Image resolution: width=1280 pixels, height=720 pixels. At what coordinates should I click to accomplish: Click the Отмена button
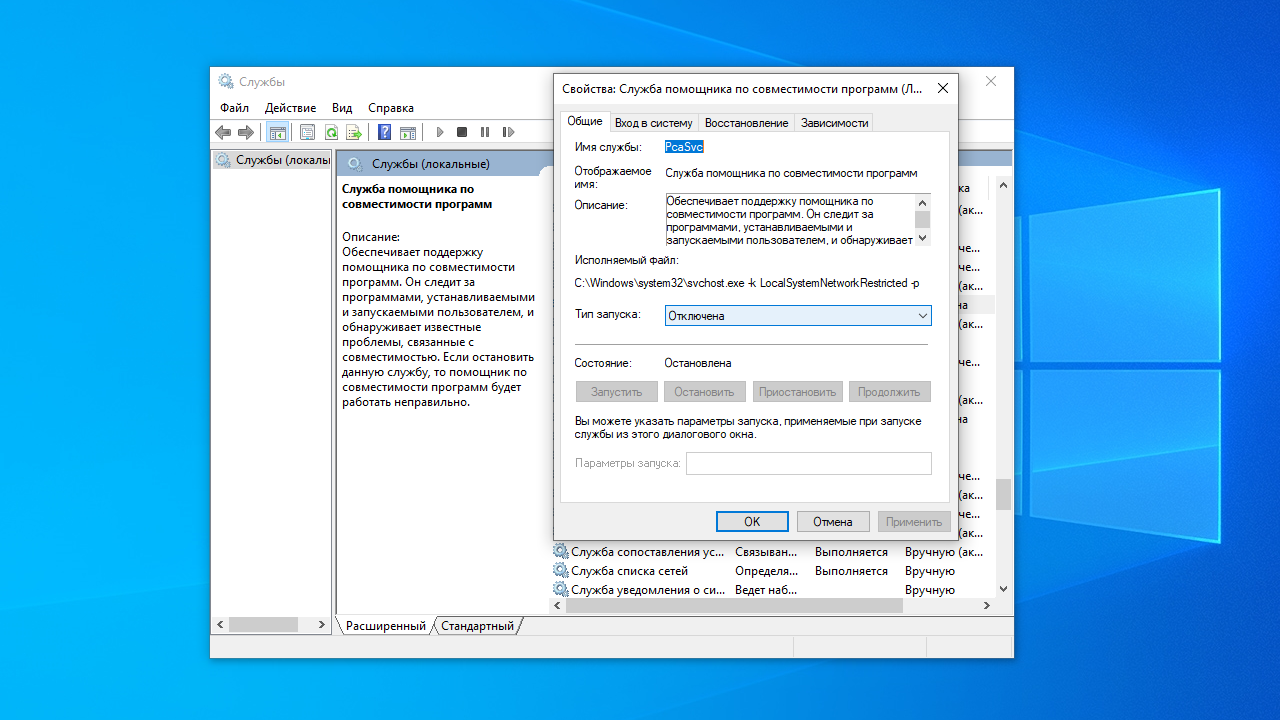point(833,522)
